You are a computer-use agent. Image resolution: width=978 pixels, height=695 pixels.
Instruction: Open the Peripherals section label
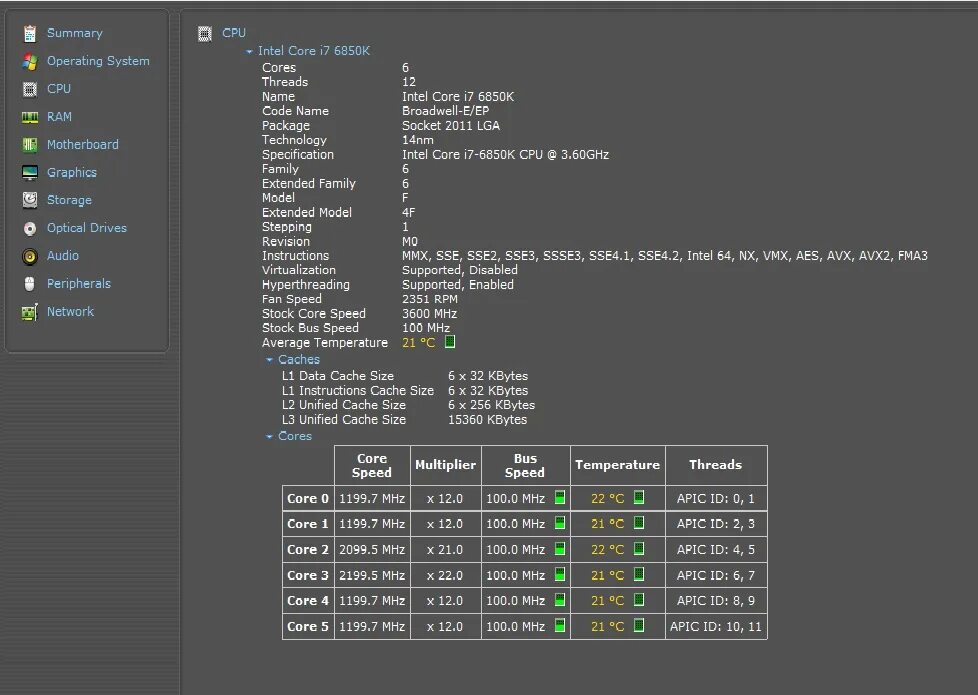click(79, 284)
